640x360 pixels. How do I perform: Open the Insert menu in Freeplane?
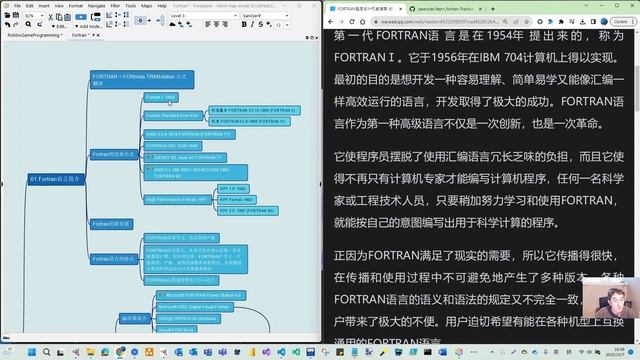(44, 6)
